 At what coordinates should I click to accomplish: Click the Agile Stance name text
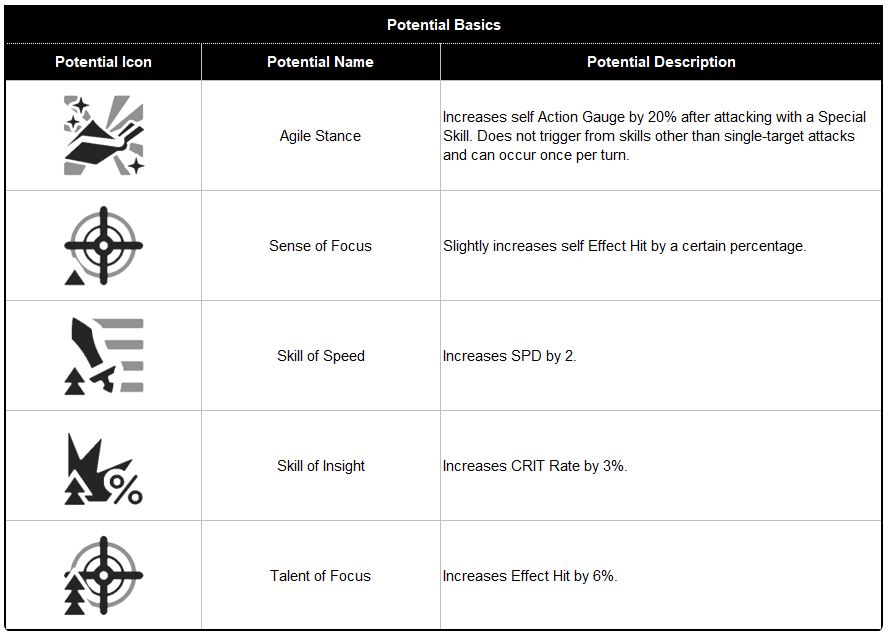click(320, 136)
